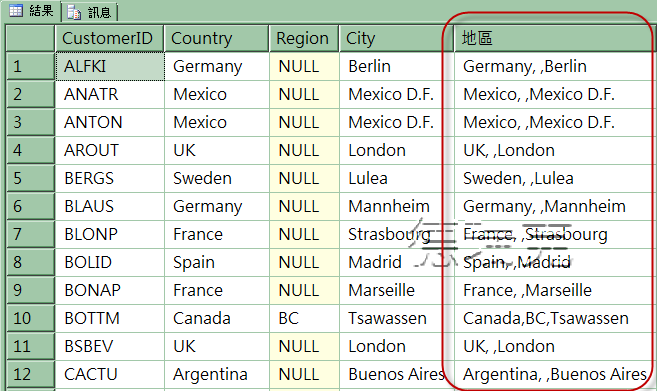Click the Tsawassen city cell
This screenshot has height=391, width=657.
pos(396,318)
